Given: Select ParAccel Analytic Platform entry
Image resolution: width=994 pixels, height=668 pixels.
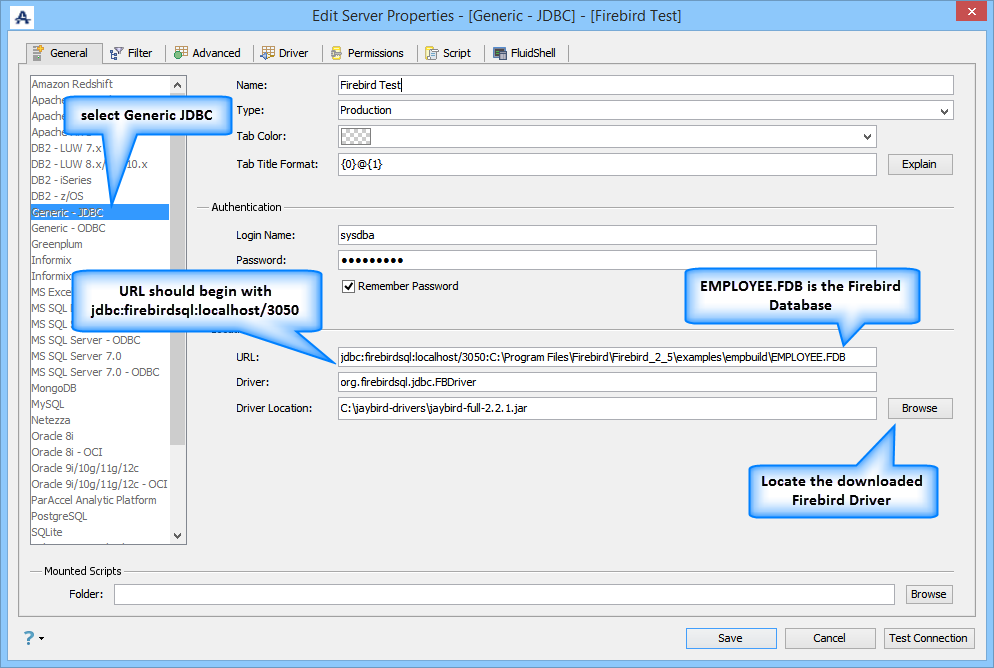Looking at the screenshot, I should point(100,500).
